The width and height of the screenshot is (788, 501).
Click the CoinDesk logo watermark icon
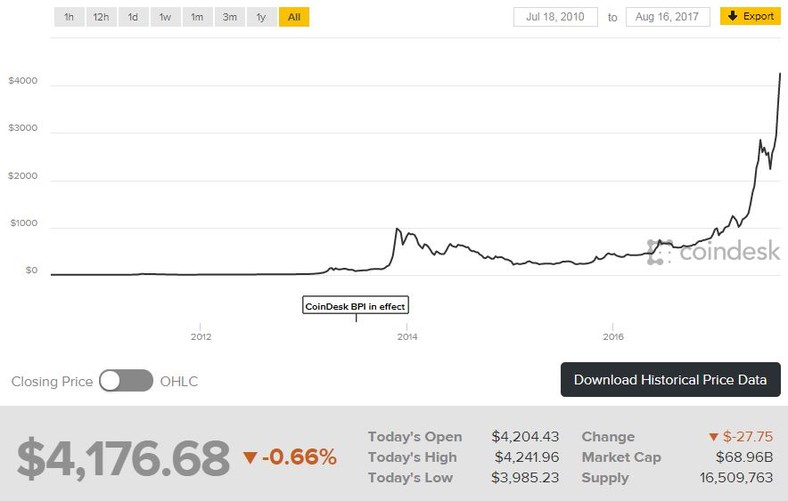[657, 251]
